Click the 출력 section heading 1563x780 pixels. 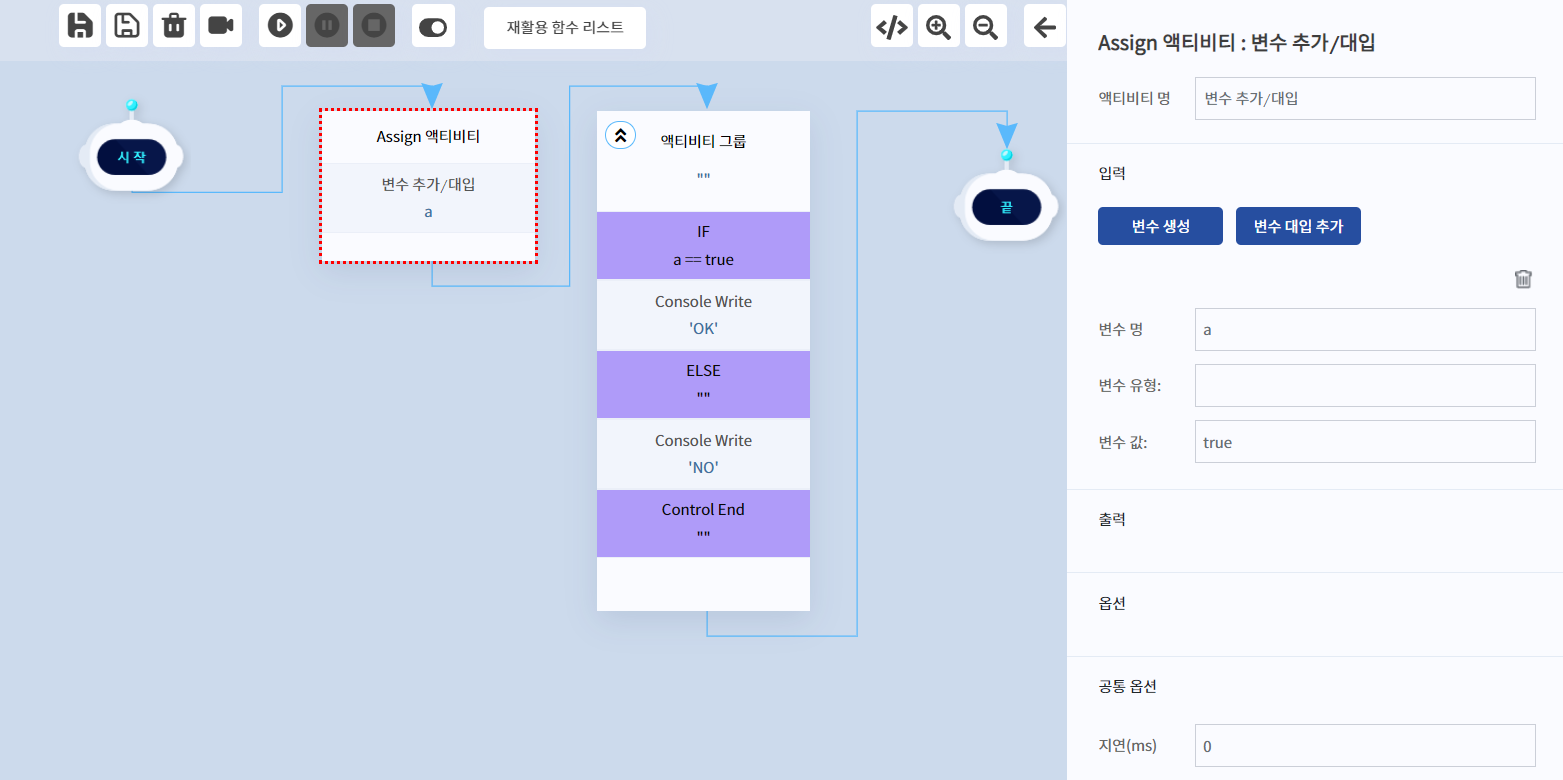pyautogui.click(x=1112, y=519)
